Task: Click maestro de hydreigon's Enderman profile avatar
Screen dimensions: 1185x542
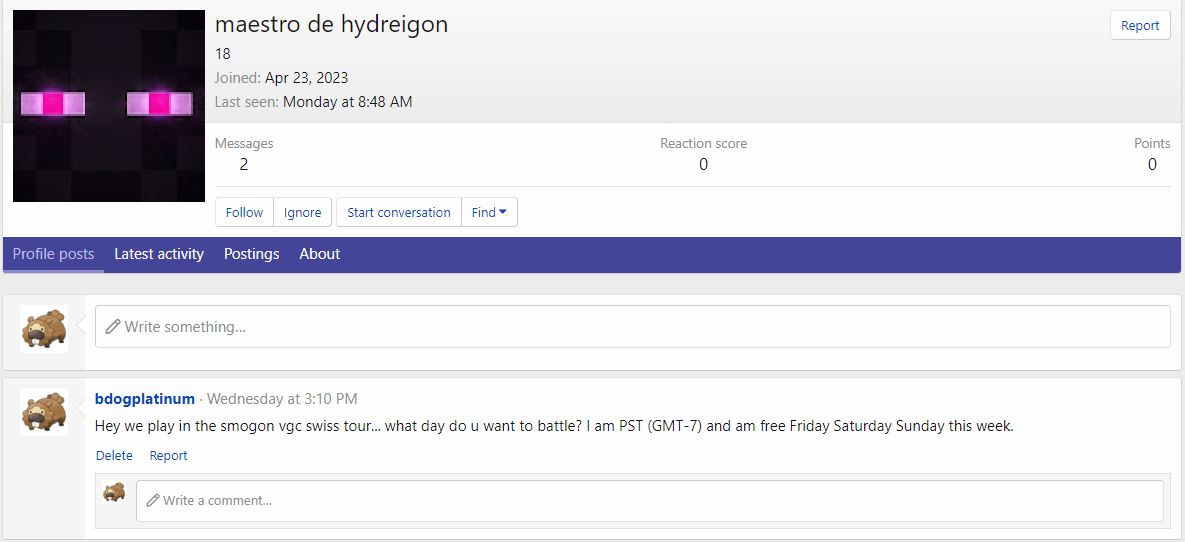Action: pos(108,106)
